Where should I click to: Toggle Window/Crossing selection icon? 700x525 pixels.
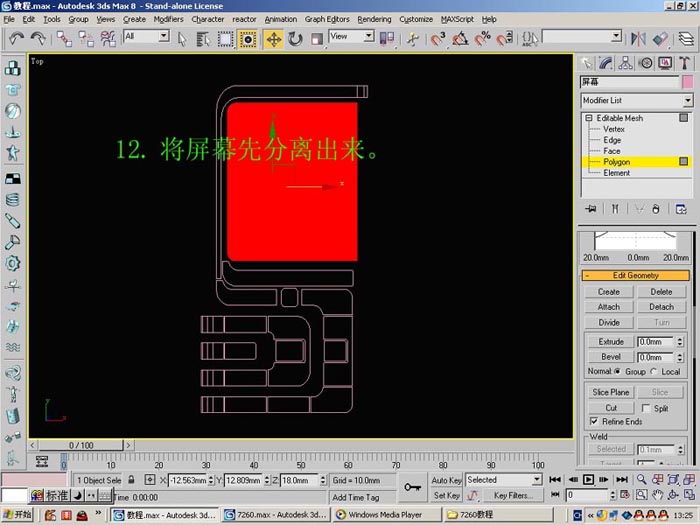point(248,39)
